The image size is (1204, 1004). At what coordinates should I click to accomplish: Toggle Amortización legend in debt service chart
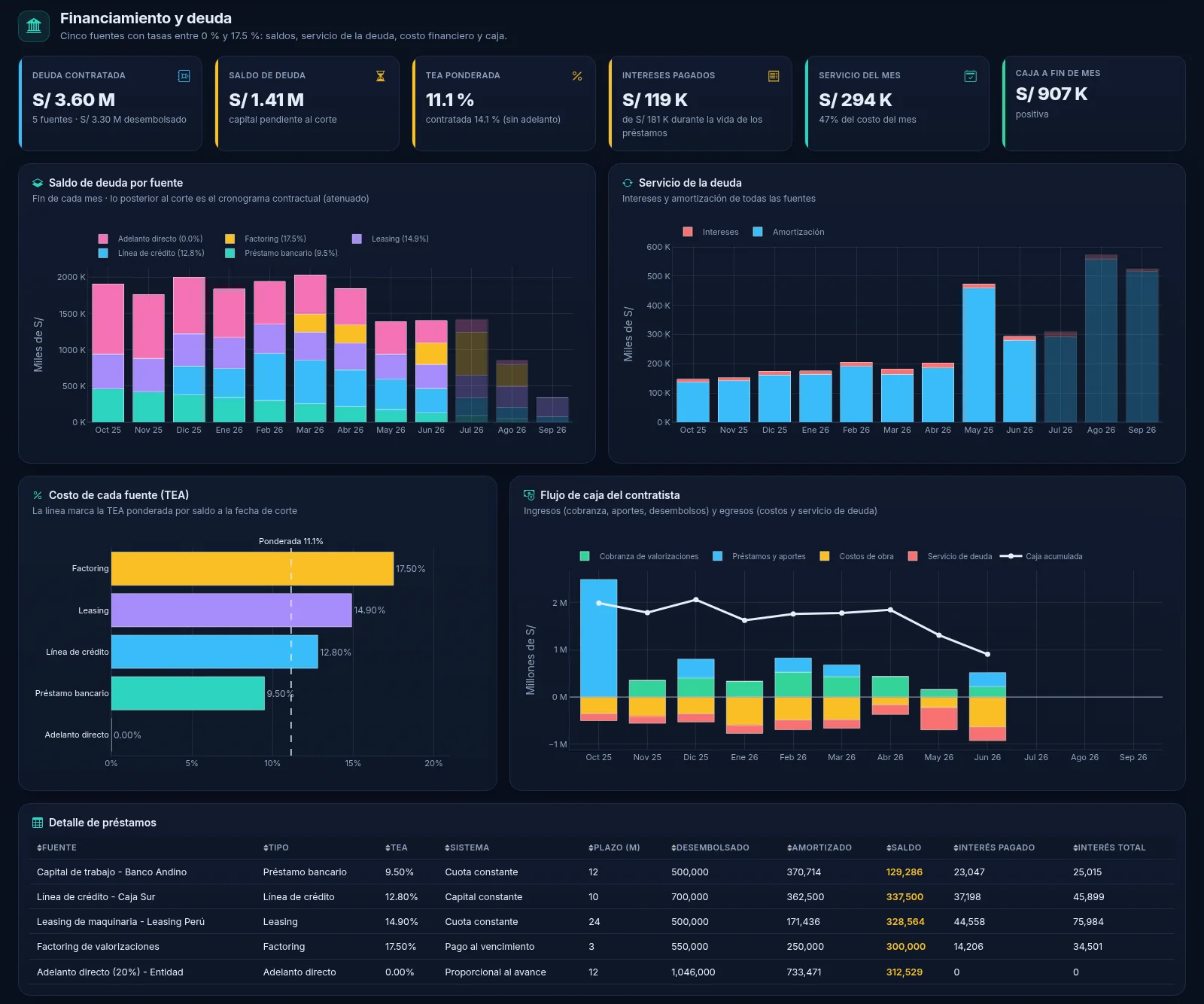point(789,232)
